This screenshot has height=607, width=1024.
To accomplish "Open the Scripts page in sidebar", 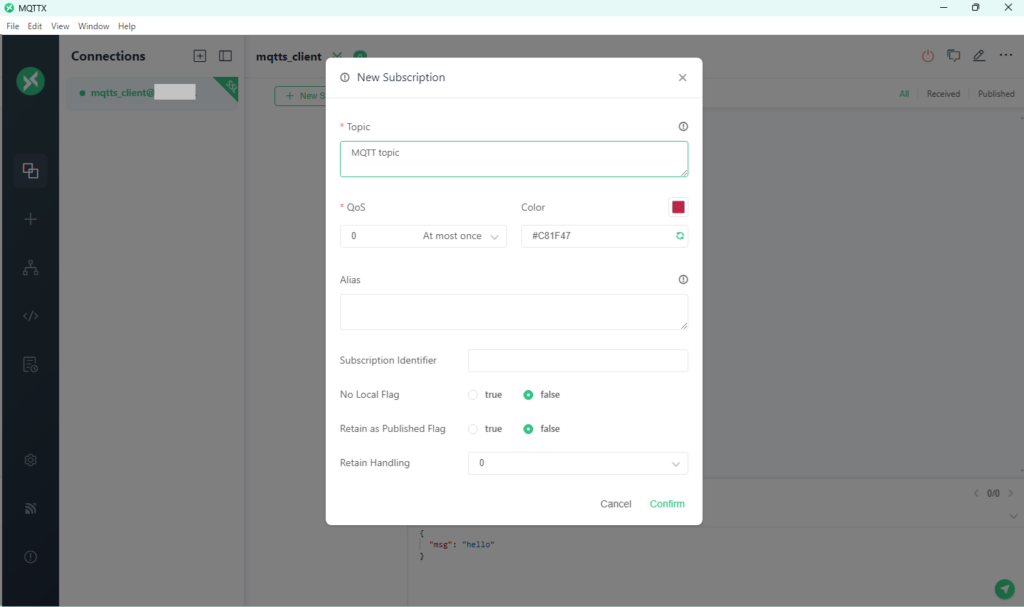I will pyautogui.click(x=30, y=316).
